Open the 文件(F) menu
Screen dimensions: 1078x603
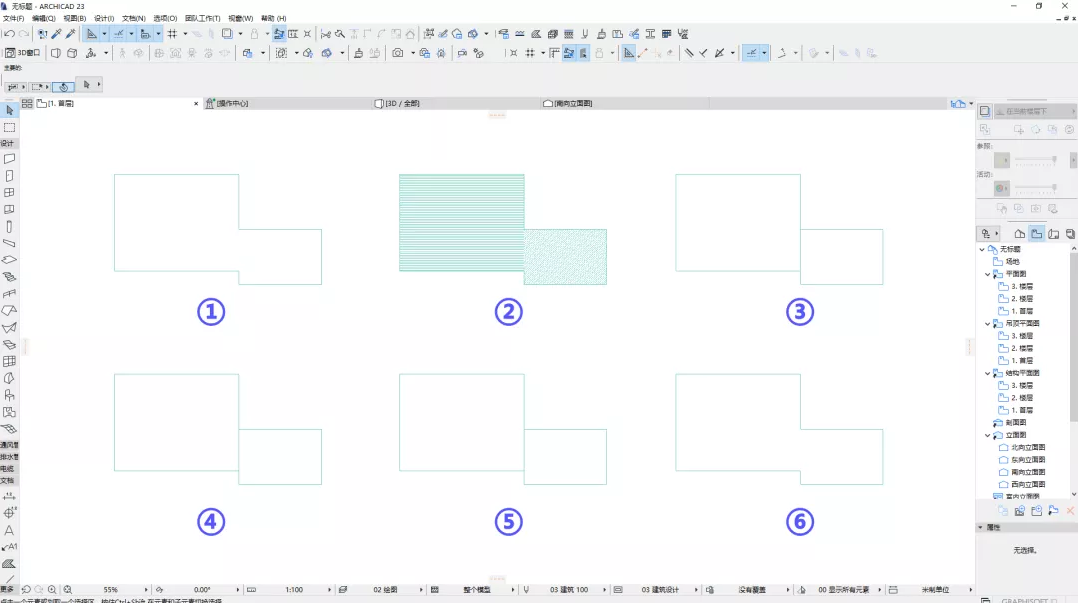point(14,19)
